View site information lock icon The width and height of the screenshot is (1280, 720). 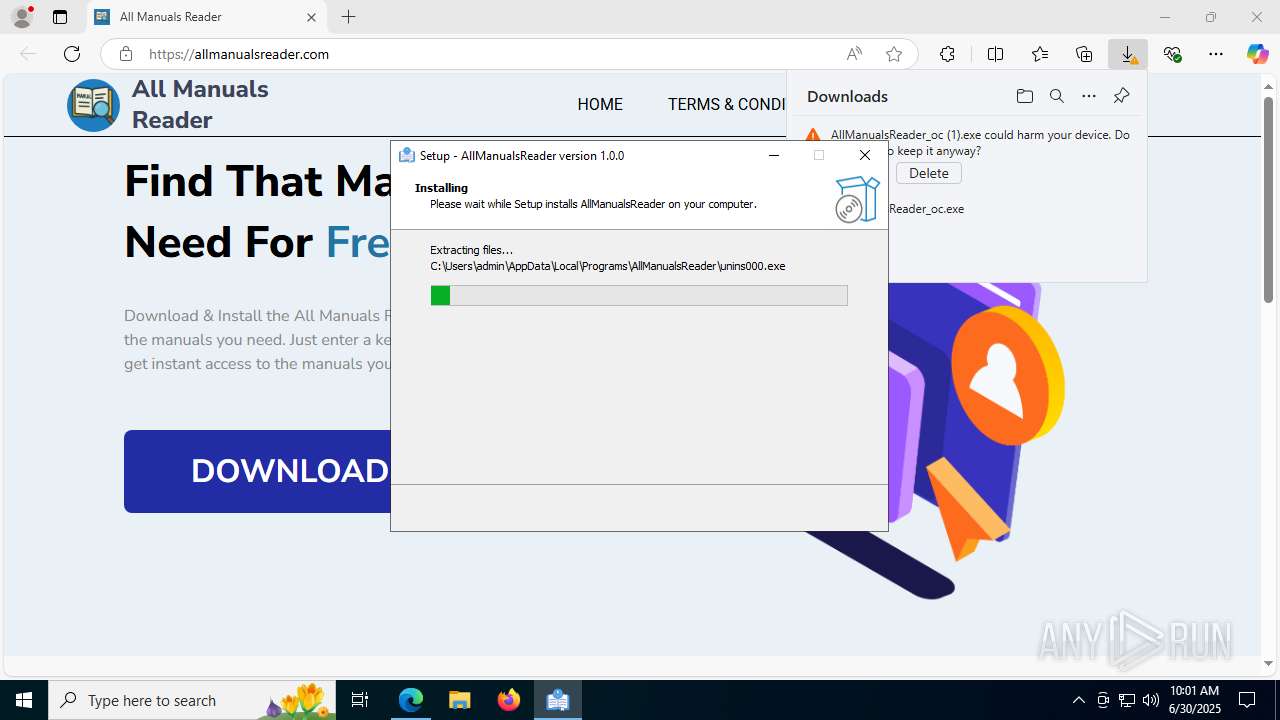pyautogui.click(x=126, y=54)
